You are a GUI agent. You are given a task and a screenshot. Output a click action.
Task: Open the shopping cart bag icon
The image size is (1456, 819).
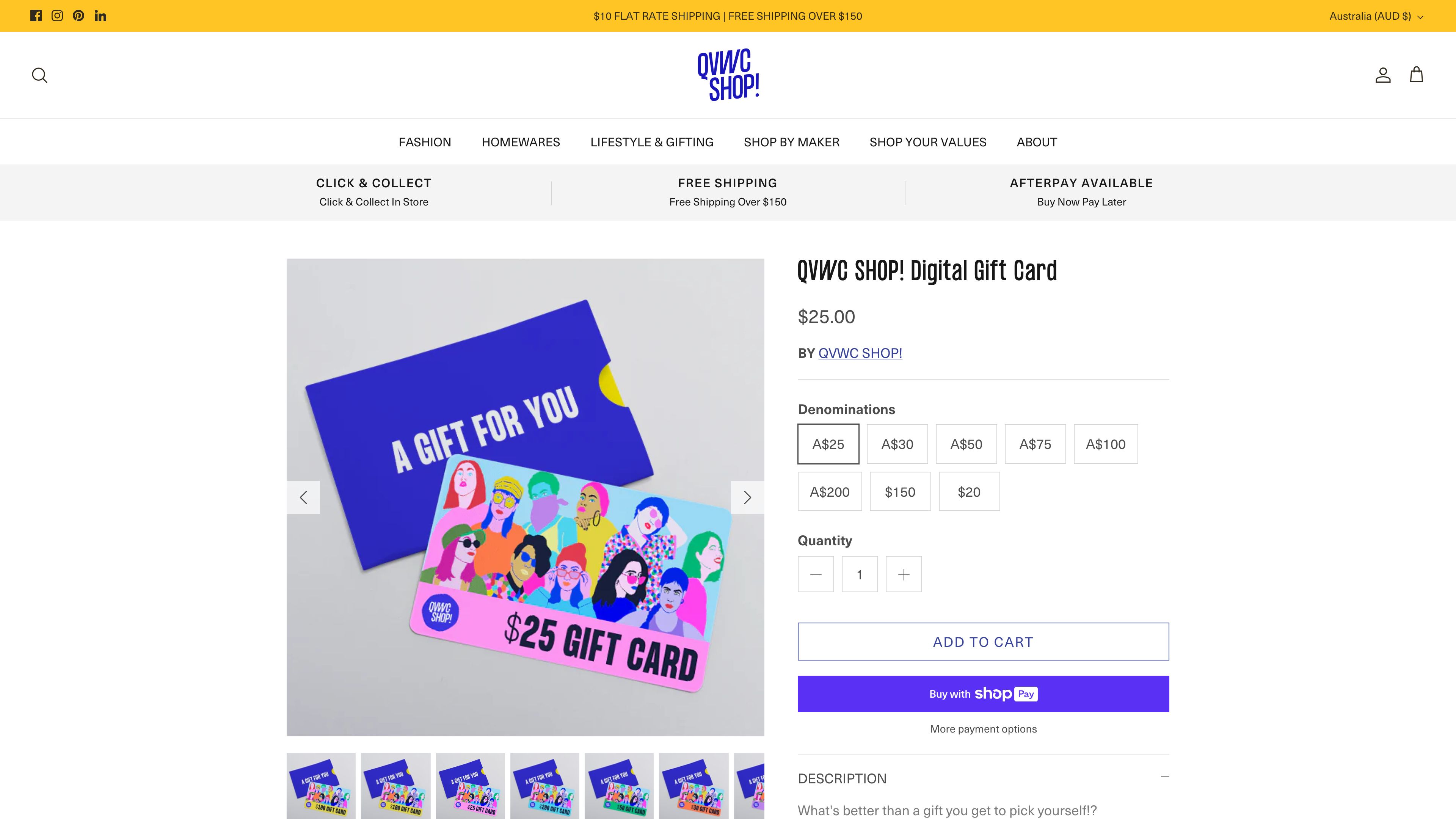(x=1416, y=75)
